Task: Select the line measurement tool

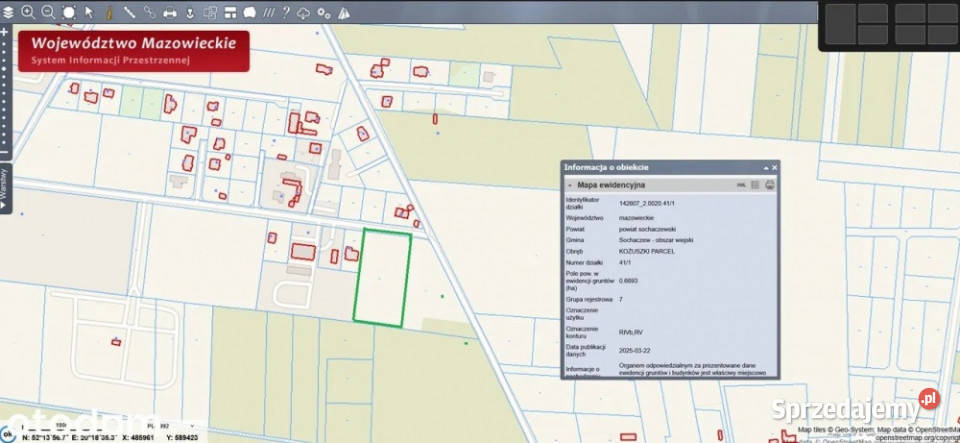Action: 129,12
